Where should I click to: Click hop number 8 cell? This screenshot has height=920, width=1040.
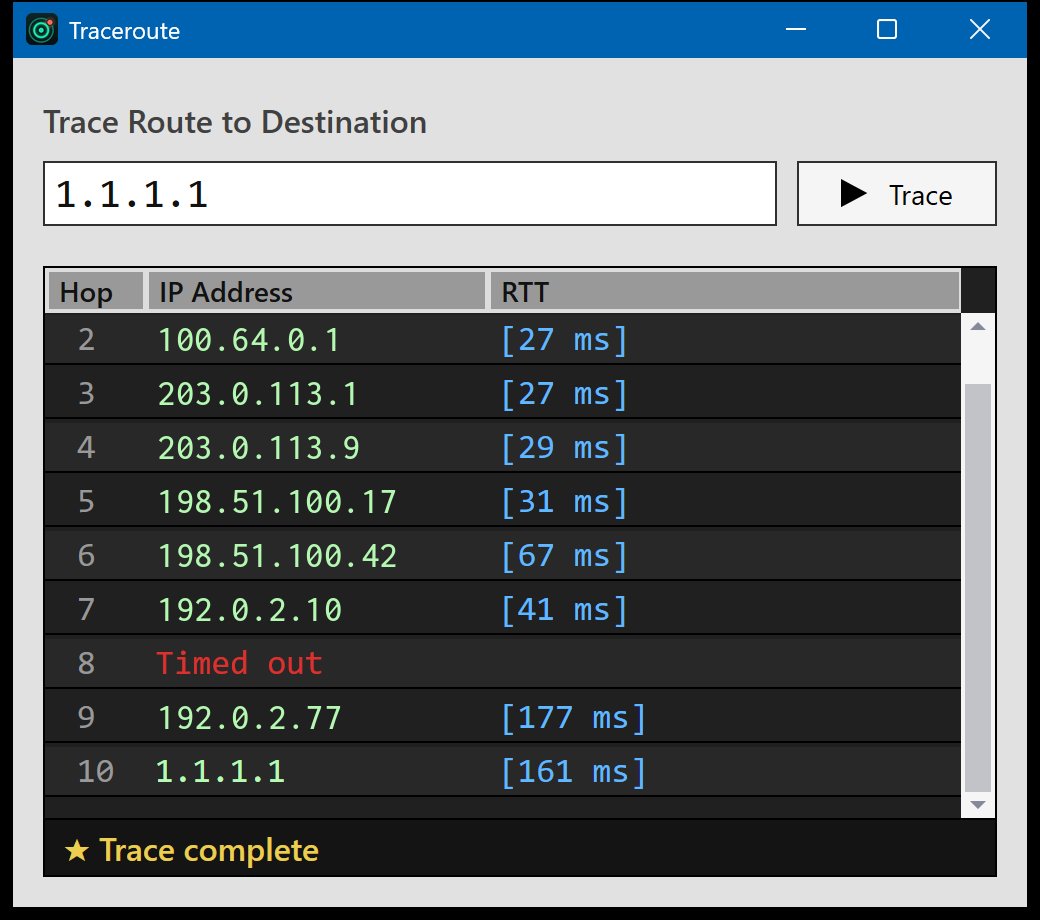pyautogui.click(x=86, y=663)
